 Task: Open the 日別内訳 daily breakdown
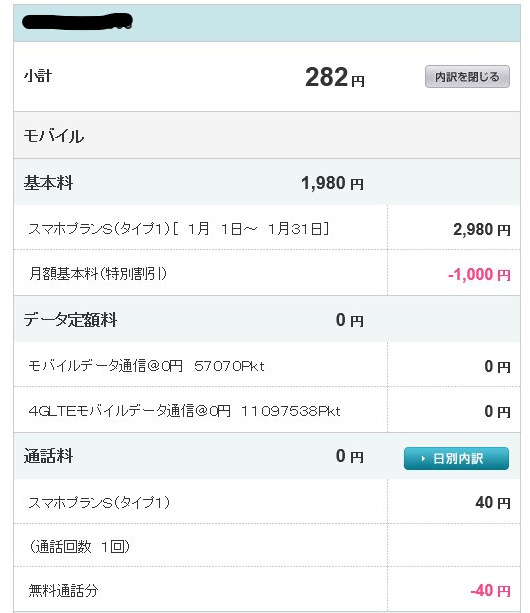456,458
